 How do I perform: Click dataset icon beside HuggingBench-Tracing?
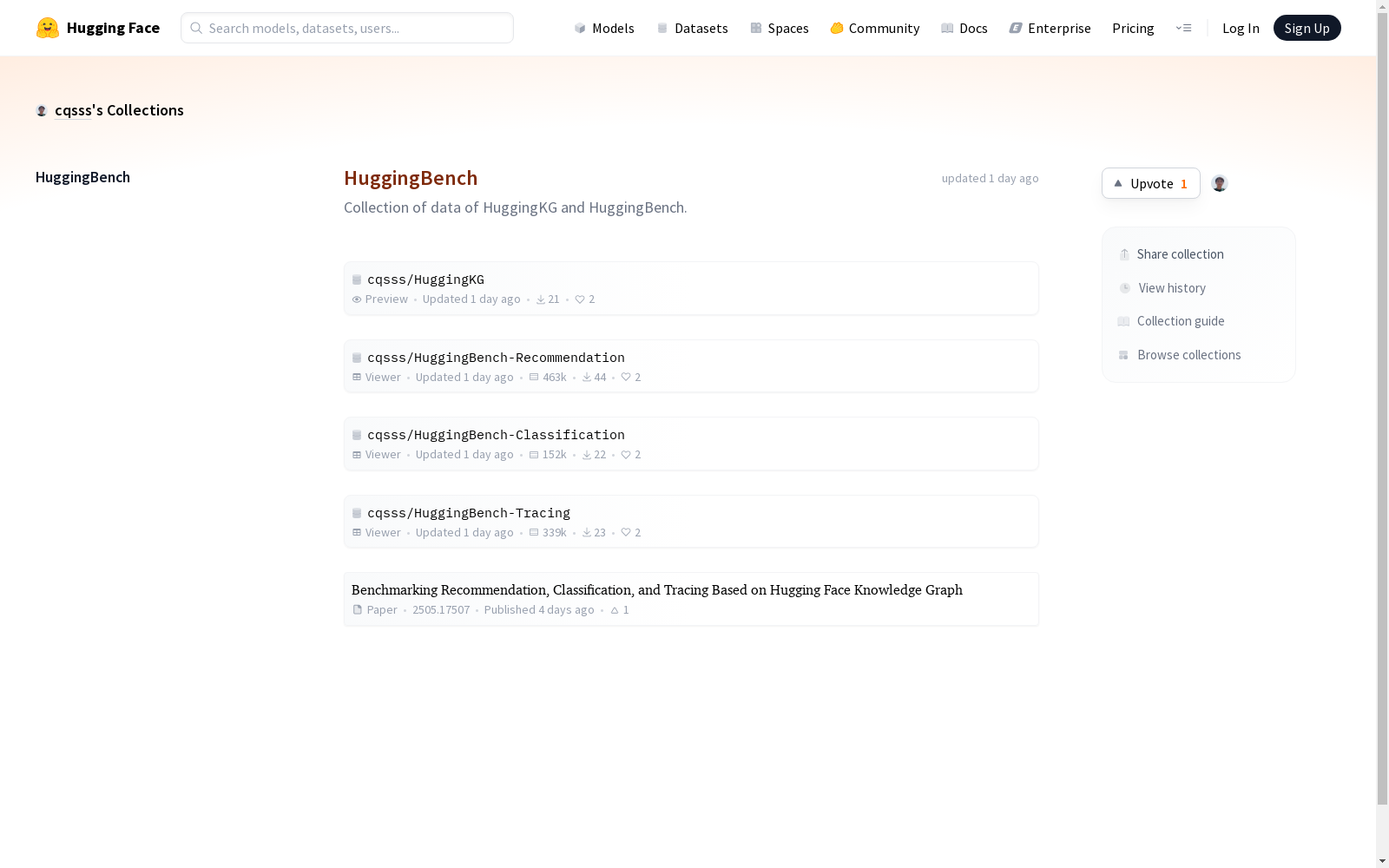click(357, 513)
